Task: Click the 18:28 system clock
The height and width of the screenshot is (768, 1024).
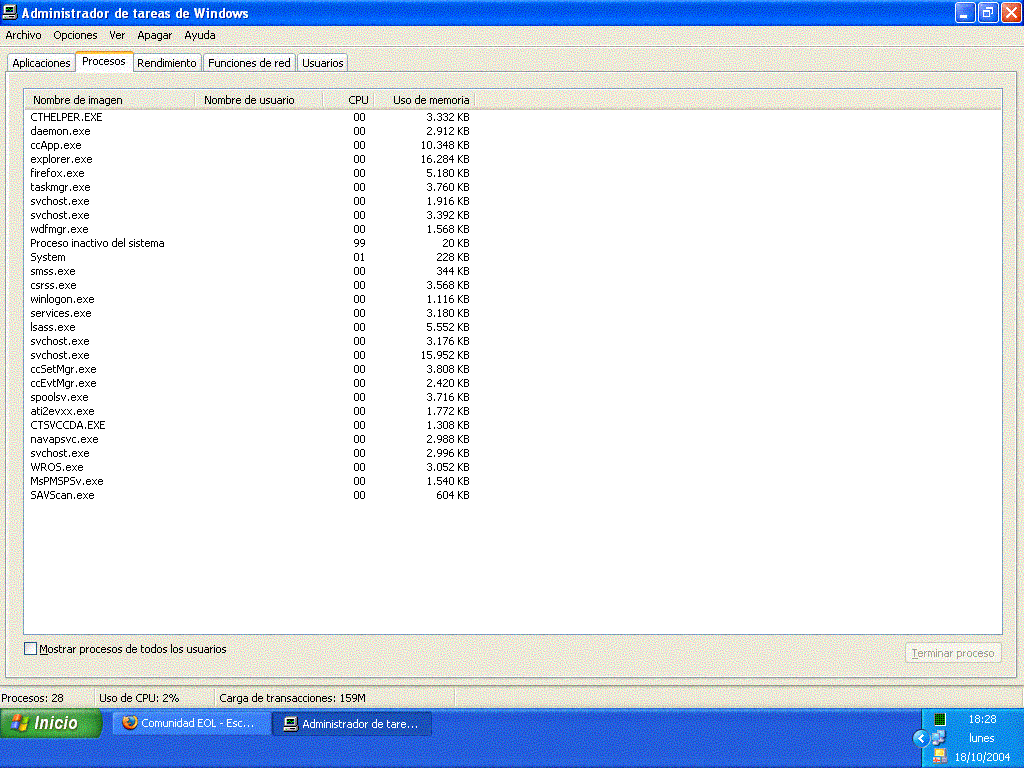Action: pyautogui.click(x=982, y=719)
